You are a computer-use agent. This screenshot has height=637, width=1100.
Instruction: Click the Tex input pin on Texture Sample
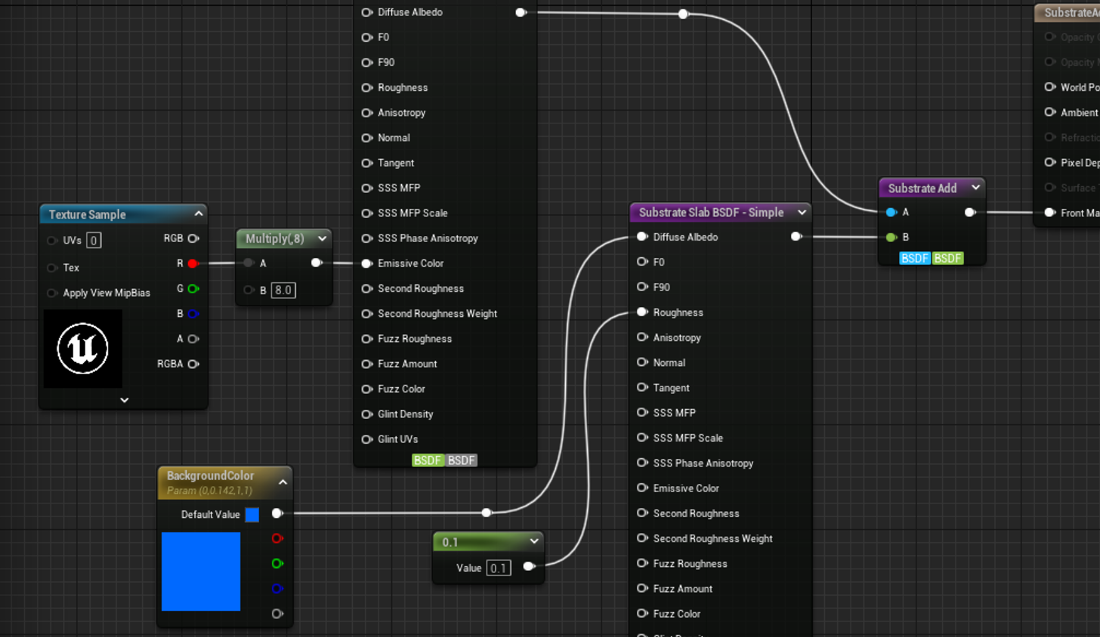coord(51,268)
